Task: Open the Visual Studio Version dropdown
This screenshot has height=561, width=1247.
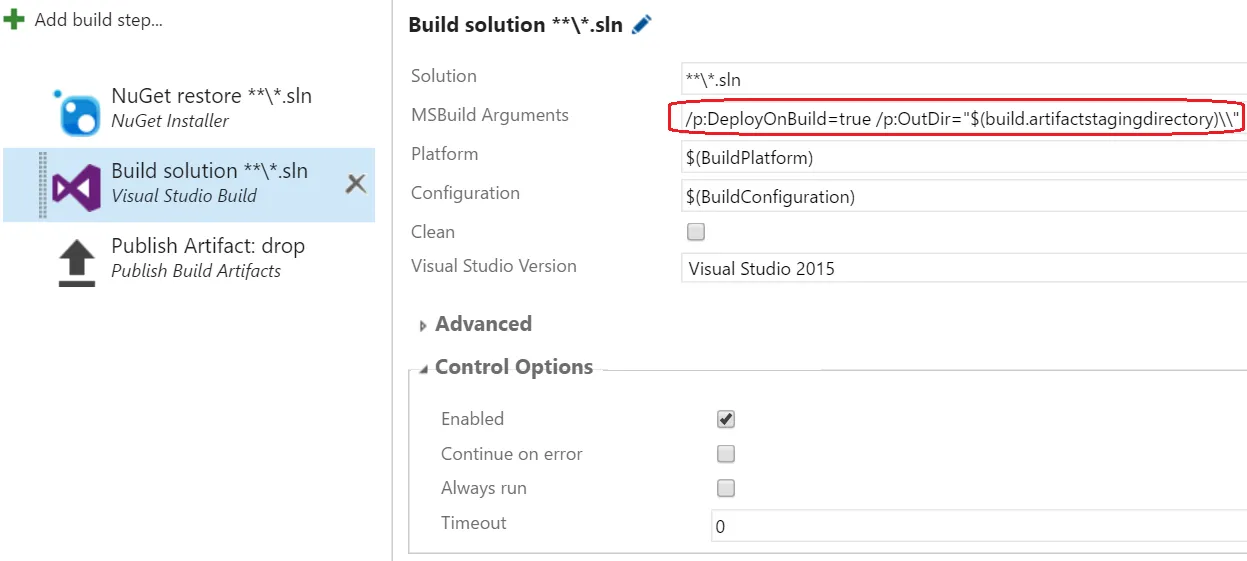Action: click(x=962, y=268)
